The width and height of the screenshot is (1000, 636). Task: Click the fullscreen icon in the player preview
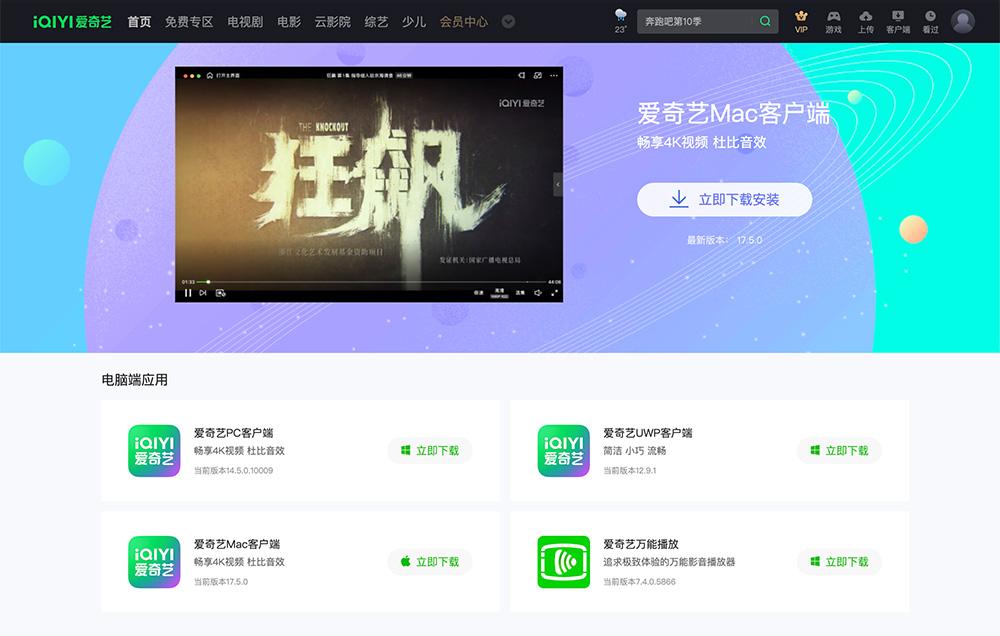click(x=554, y=293)
